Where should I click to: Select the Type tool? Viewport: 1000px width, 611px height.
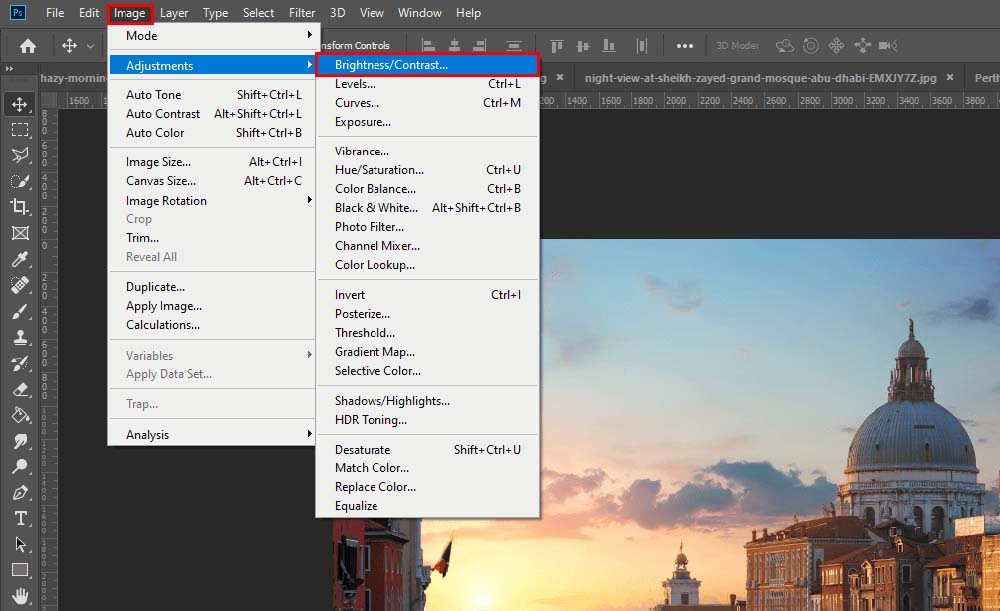pyautogui.click(x=21, y=519)
